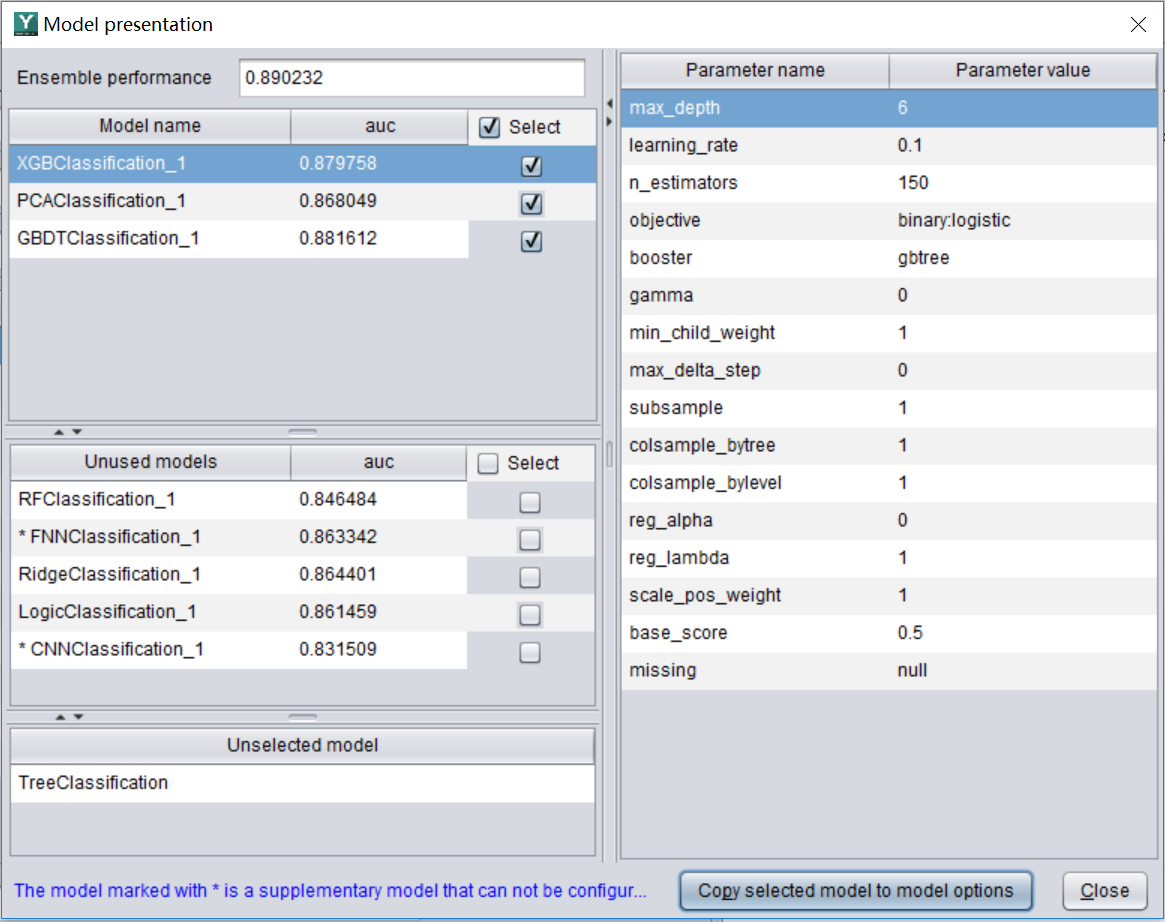Click up arrow on divider above Unselected model
This screenshot has width=1165, height=922.
[59, 716]
